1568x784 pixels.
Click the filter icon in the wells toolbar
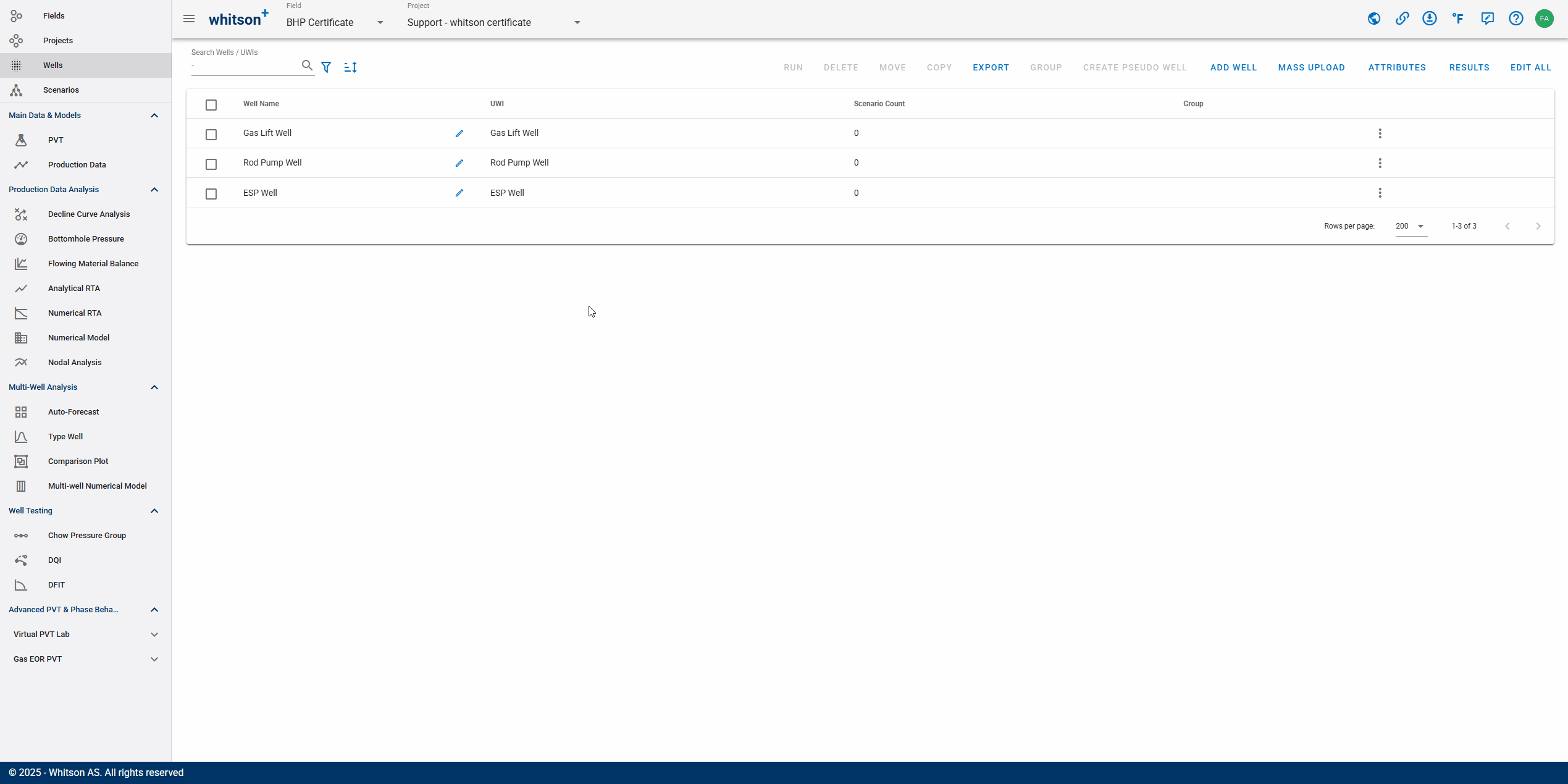326,67
